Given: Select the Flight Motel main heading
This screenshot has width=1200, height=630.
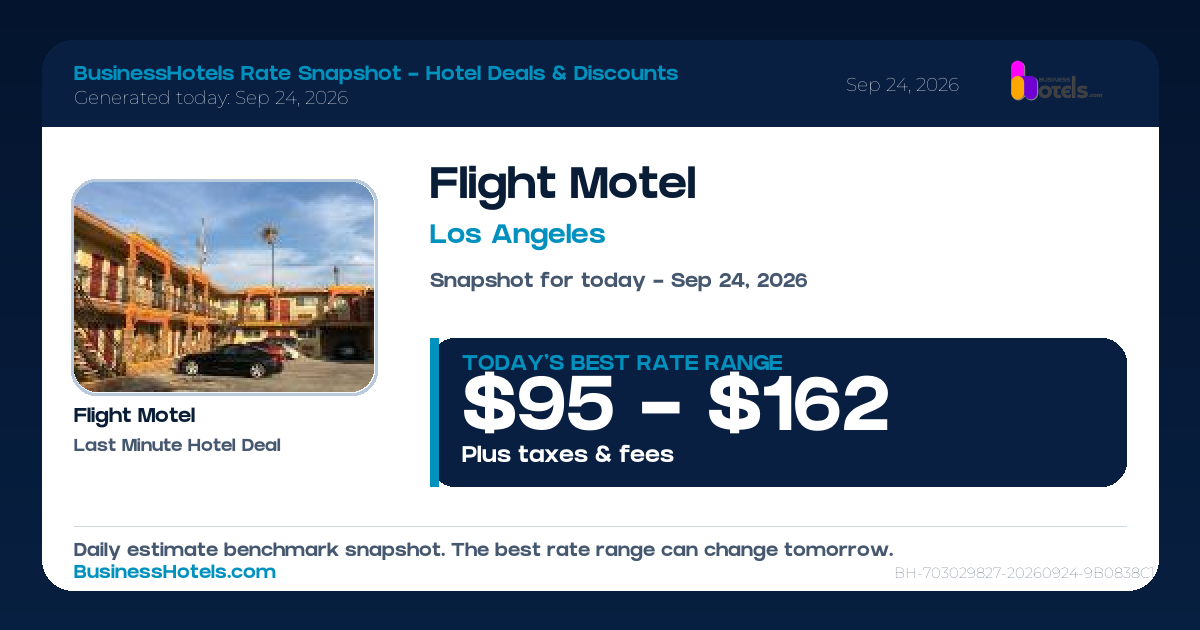Looking at the screenshot, I should pyautogui.click(x=562, y=184).
